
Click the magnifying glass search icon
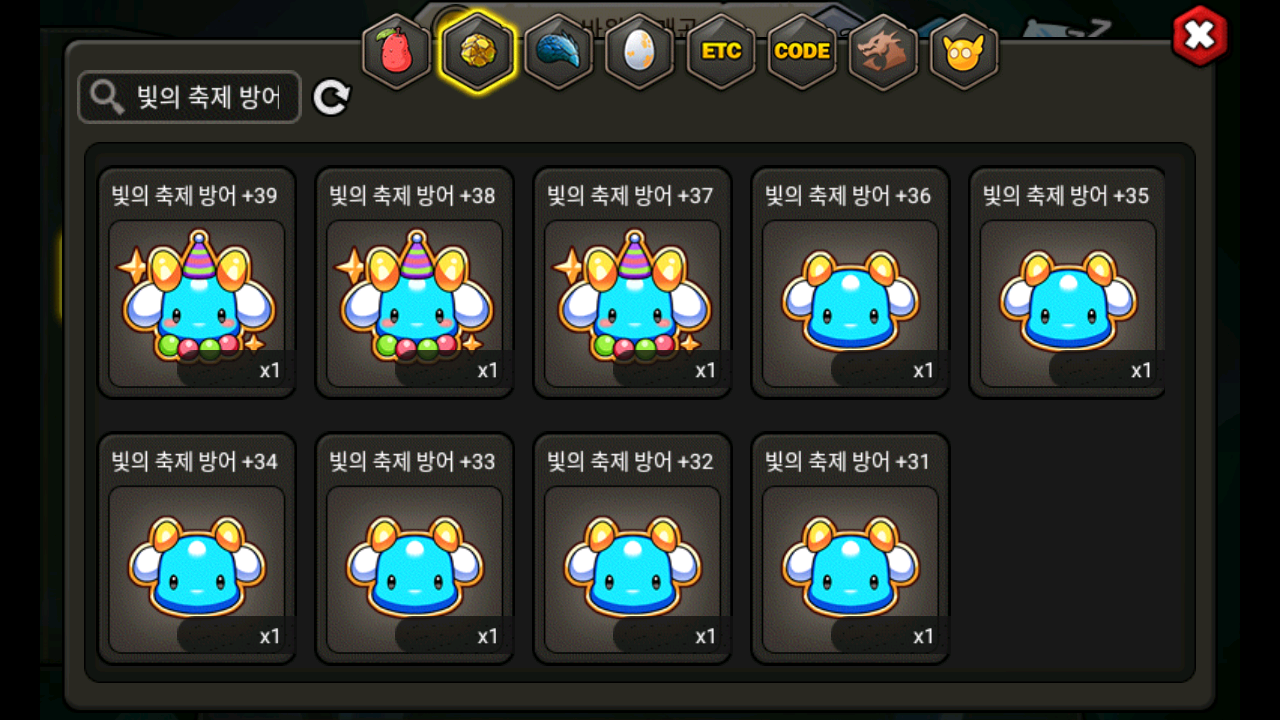[105, 97]
